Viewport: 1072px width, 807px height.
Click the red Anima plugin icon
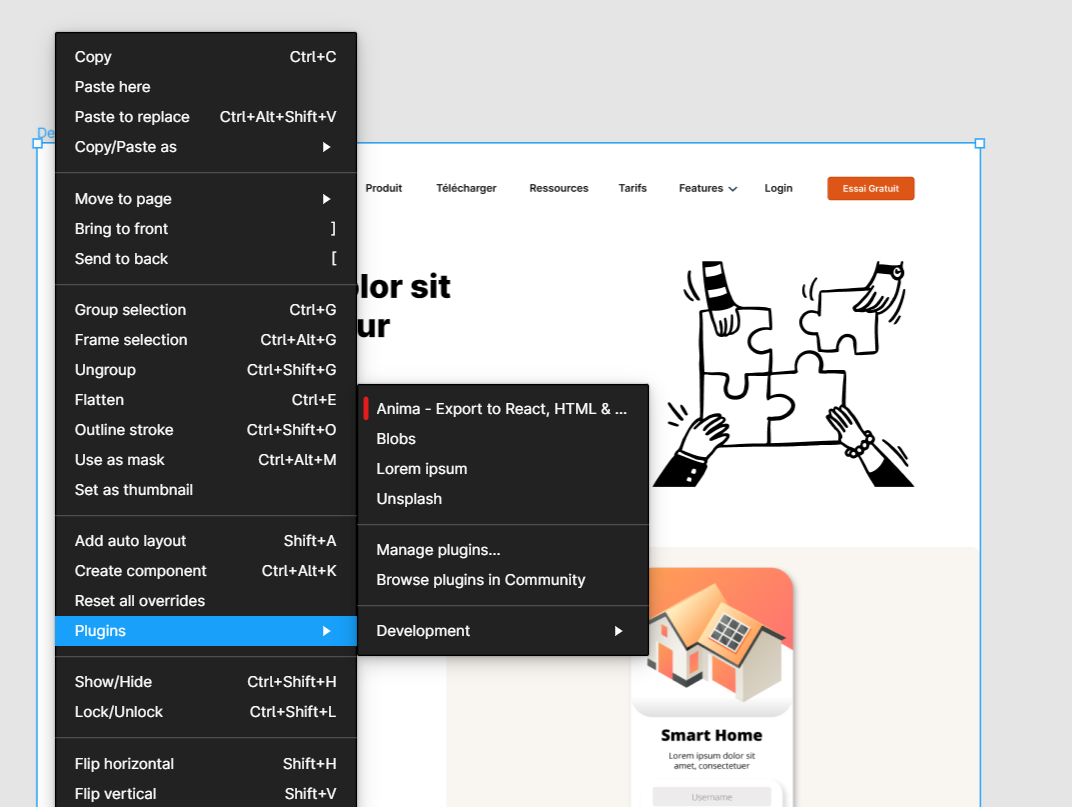click(x=366, y=409)
